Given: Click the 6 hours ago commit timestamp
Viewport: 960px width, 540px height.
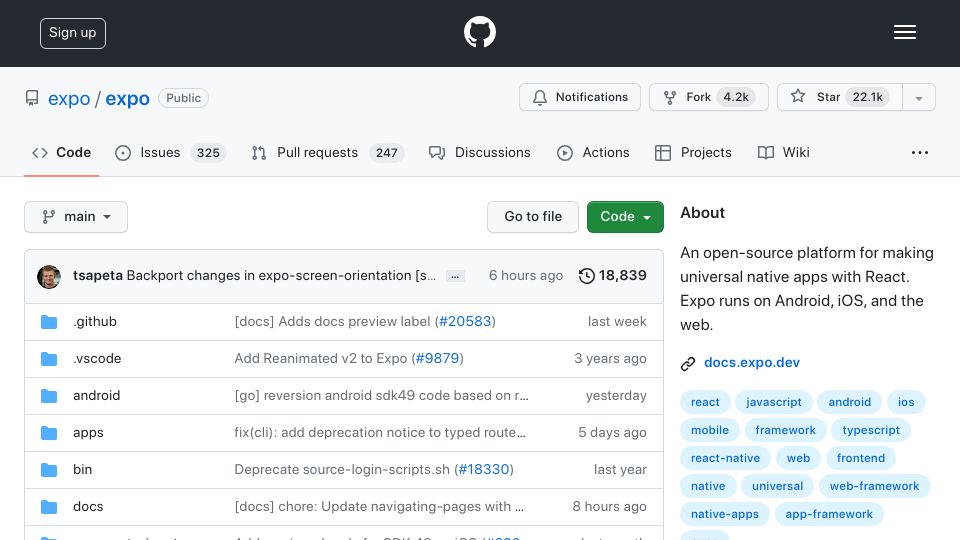Looking at the screenshot, I should click(x=526, y=276).
